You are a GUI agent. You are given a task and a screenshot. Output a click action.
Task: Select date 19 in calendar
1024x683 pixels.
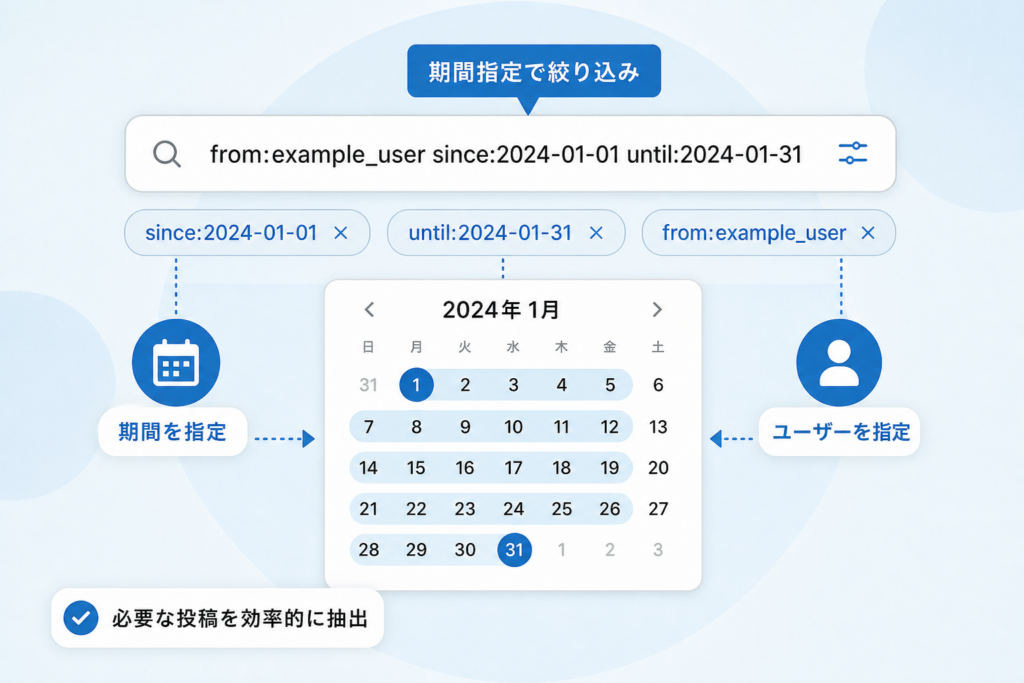coord(610,468)
